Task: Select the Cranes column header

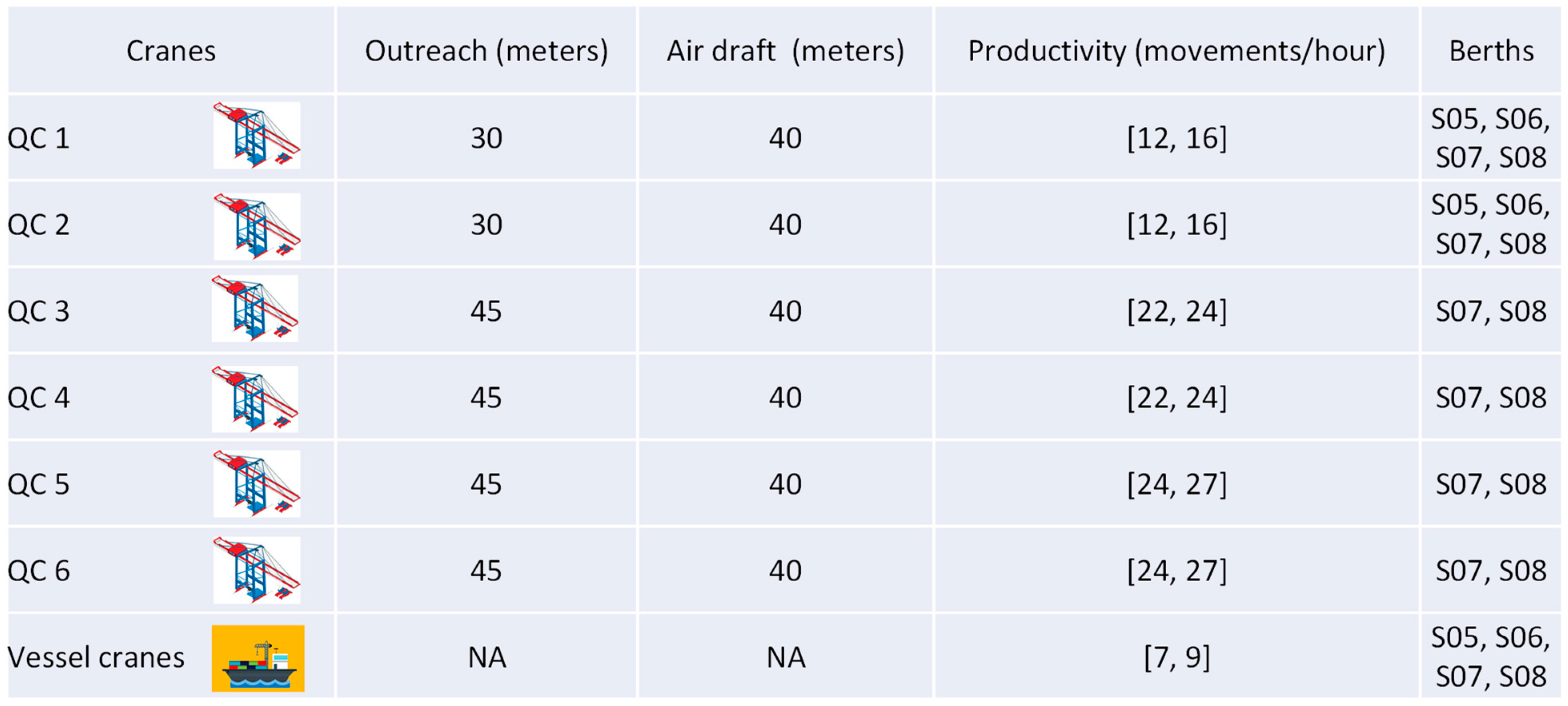Action: (170, 51)
